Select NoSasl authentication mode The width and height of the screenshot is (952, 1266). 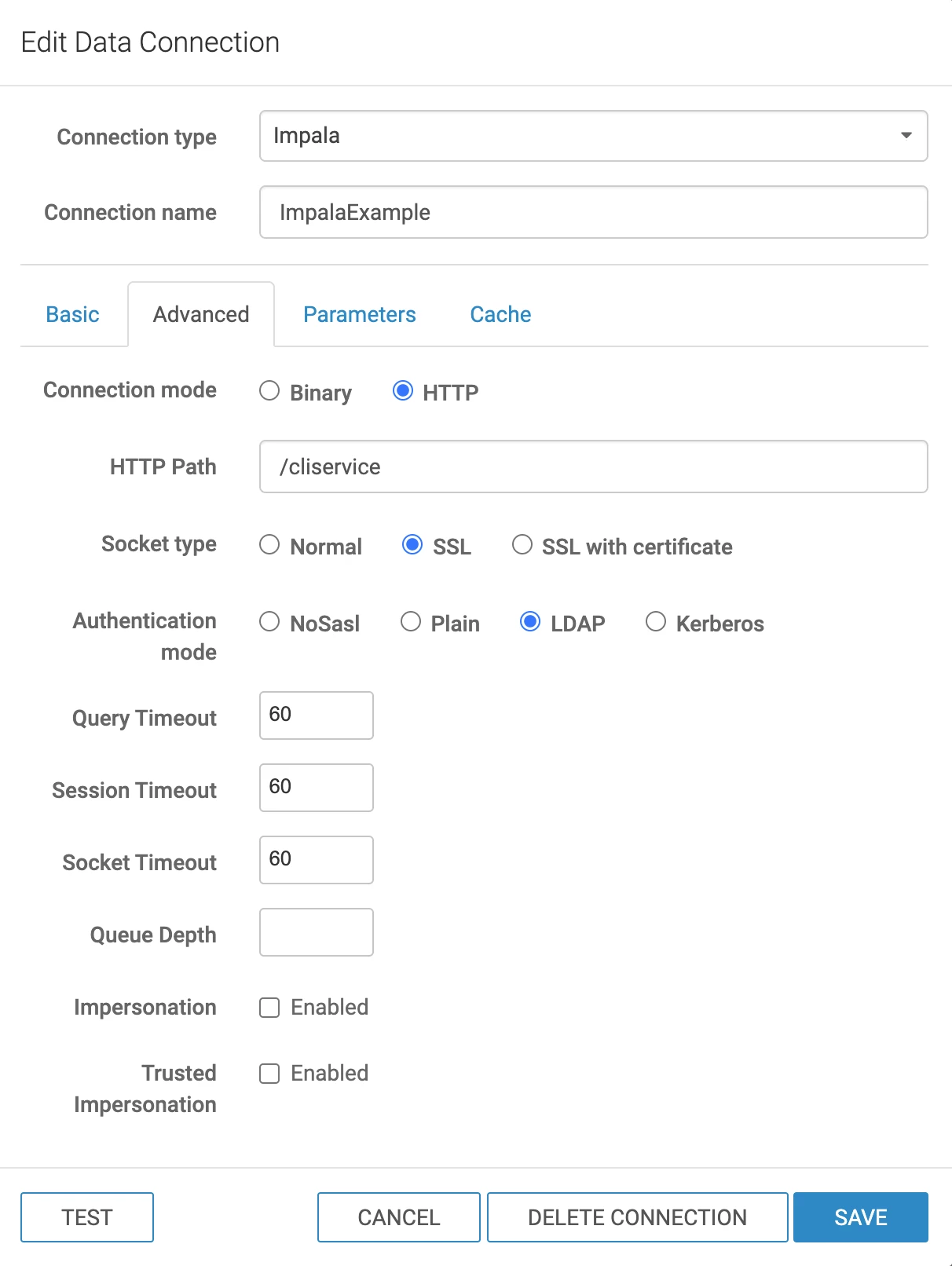(269, 622)
